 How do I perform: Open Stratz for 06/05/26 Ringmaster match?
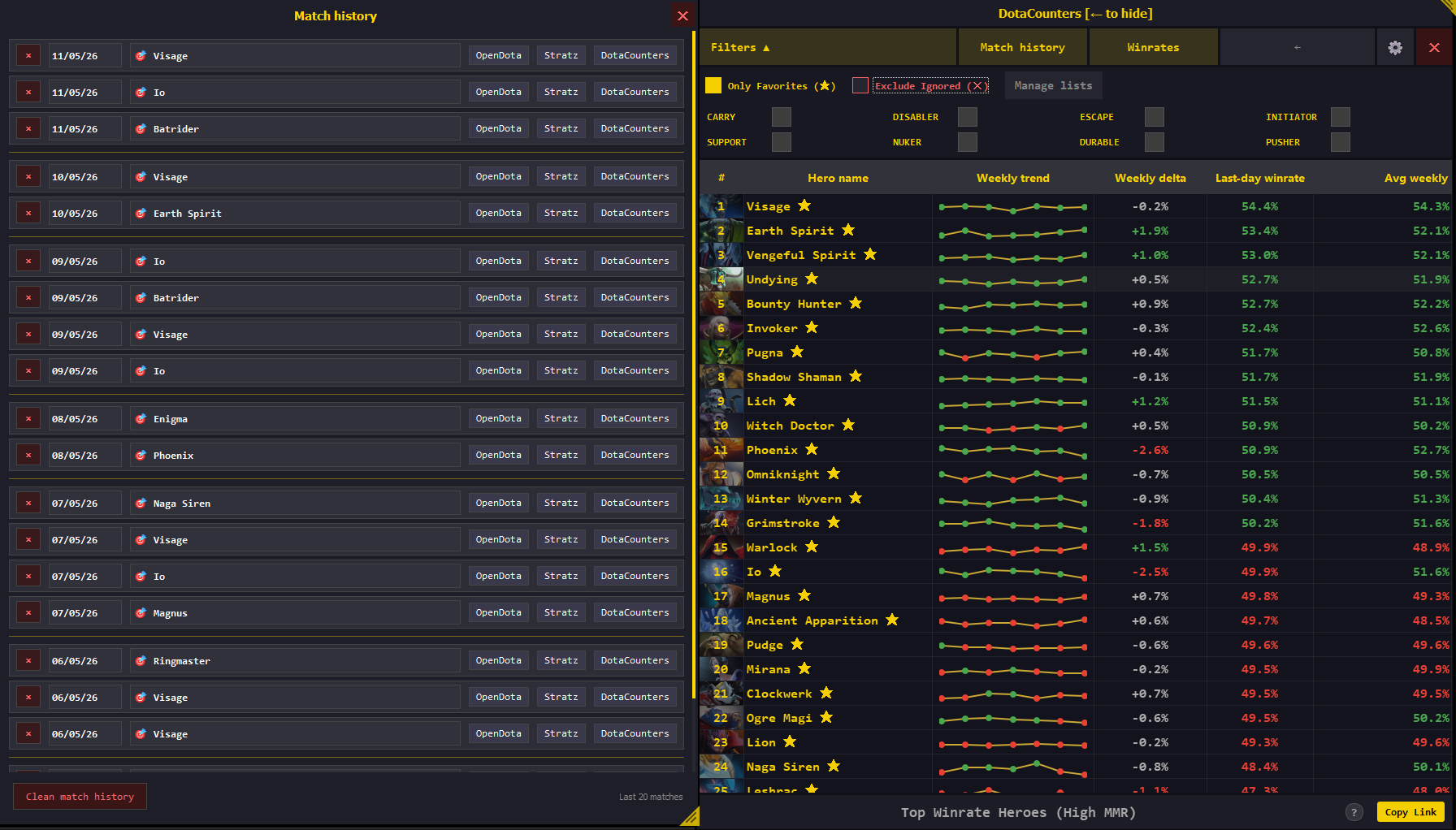pos(561,660)
